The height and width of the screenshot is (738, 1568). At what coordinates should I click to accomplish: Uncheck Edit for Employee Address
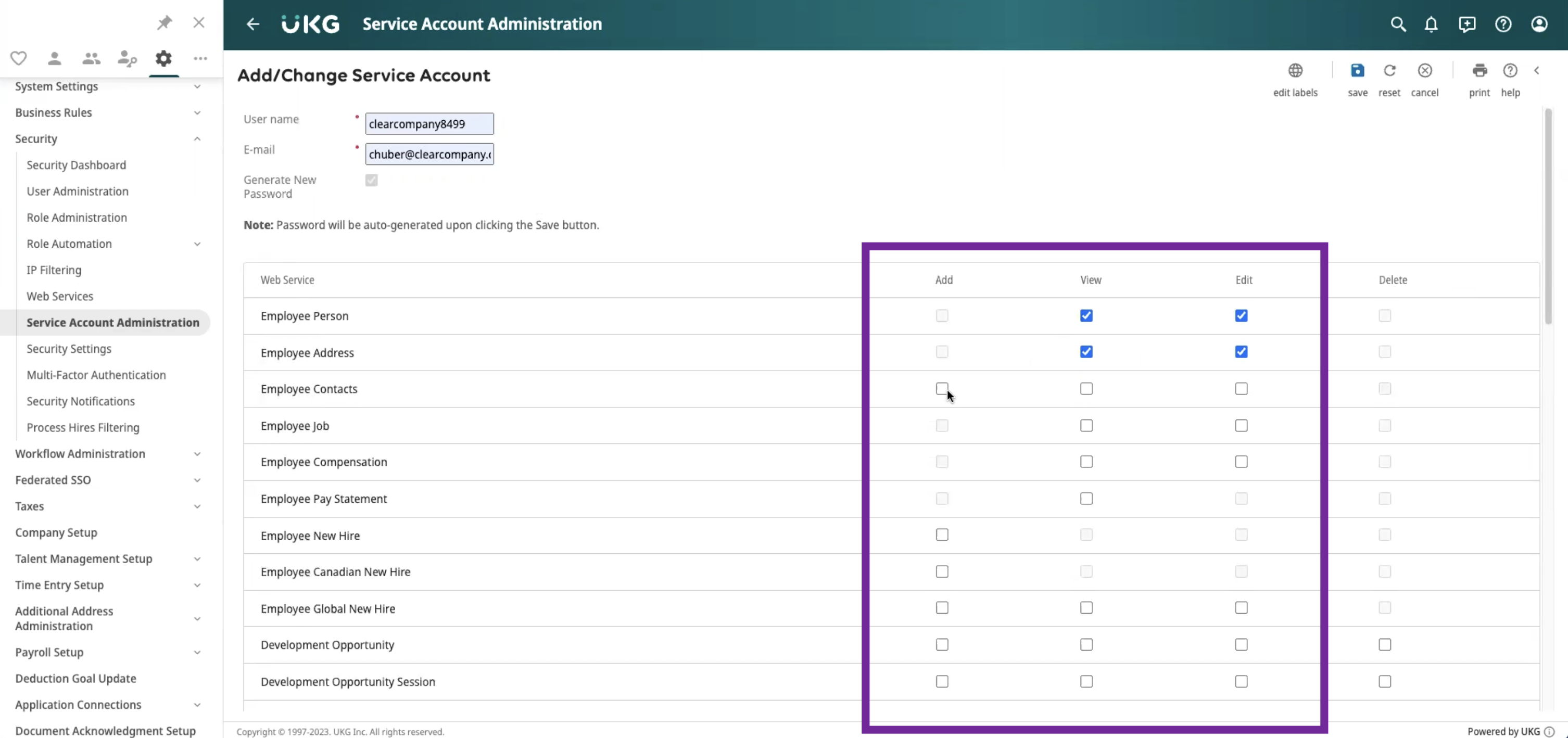pyautogui.click(x=1241, y=352)
